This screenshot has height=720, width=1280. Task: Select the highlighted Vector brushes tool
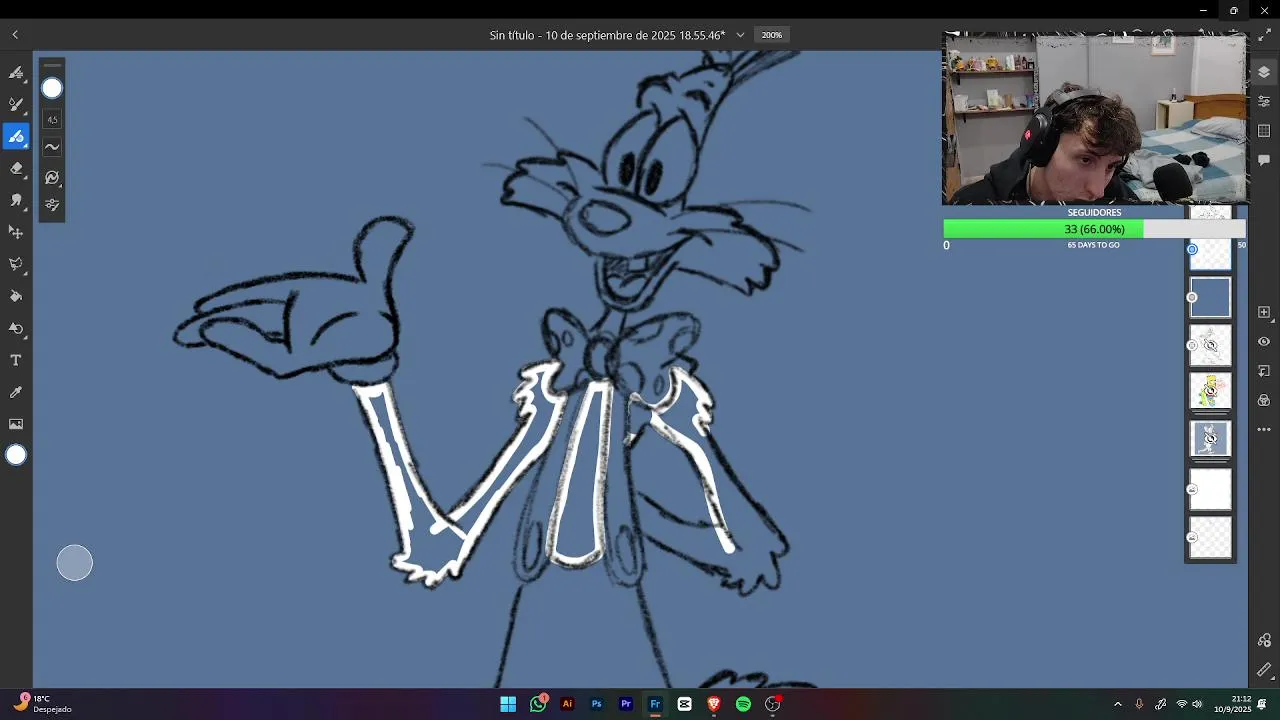point(16,136)
